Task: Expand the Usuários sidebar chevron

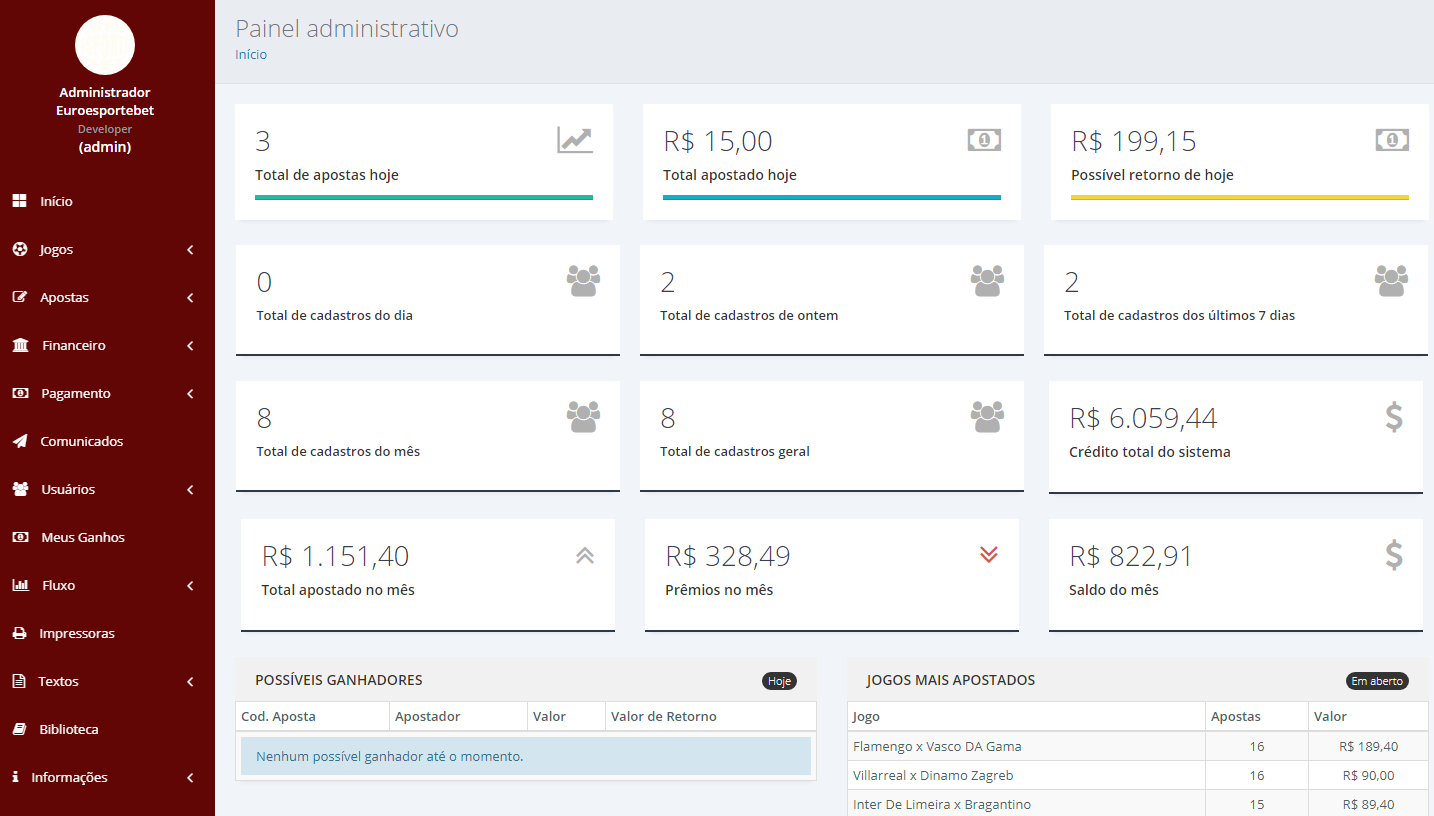Action: 190,490
